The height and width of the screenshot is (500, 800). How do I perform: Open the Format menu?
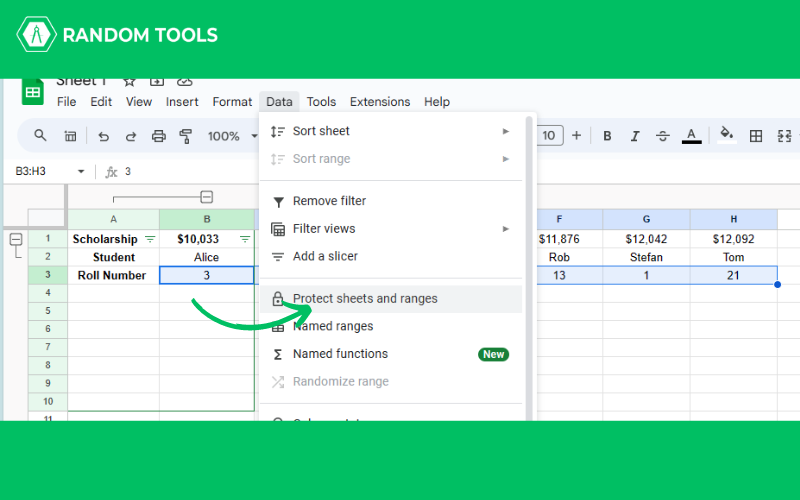pos(232,102)
